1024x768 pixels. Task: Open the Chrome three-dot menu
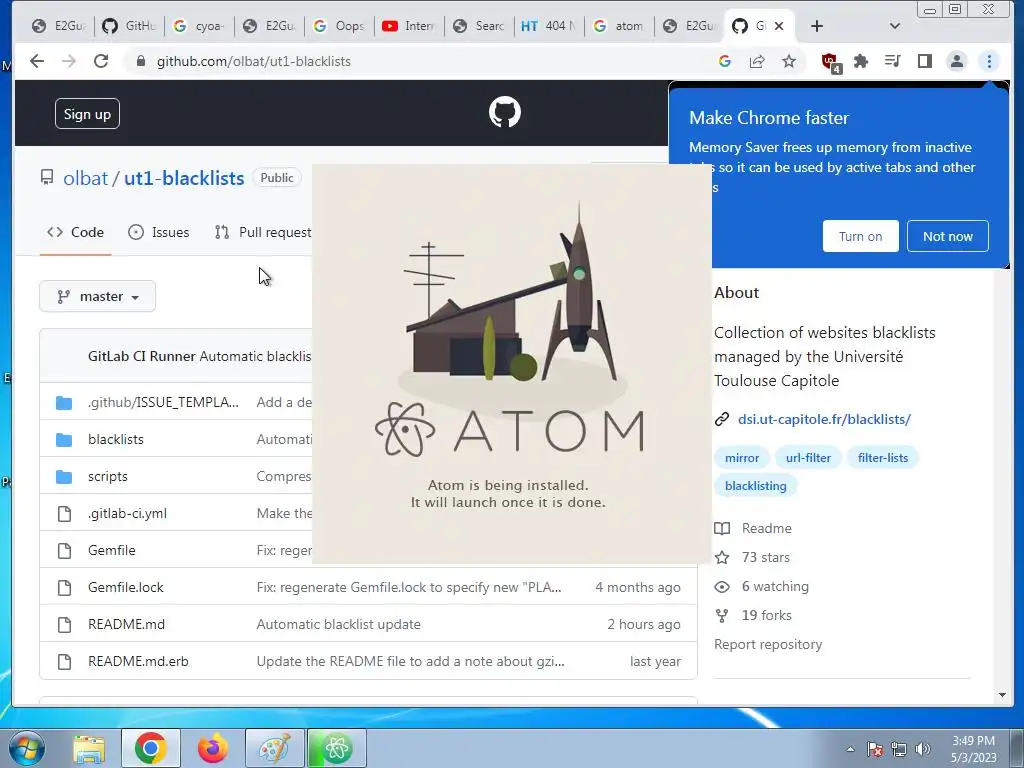pos(989,61)
